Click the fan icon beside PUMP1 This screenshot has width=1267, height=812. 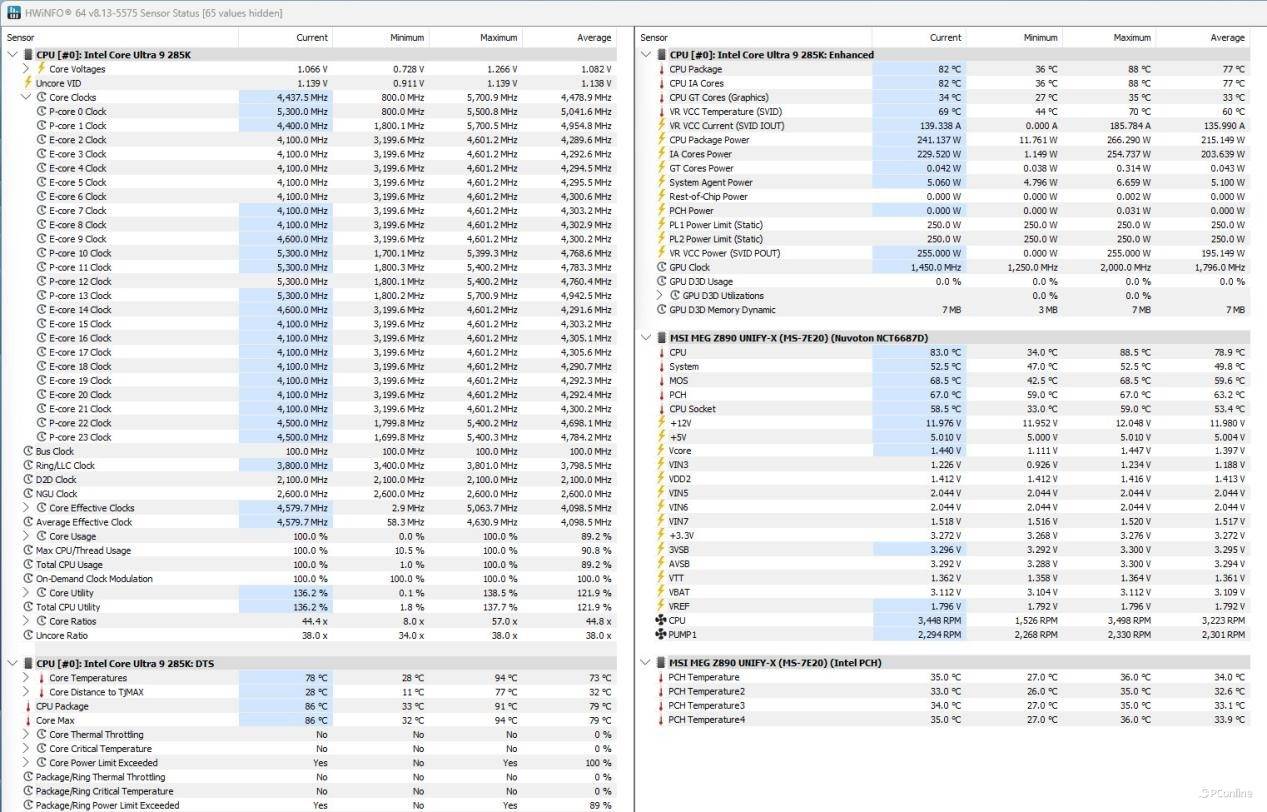[x=660, y=634]
